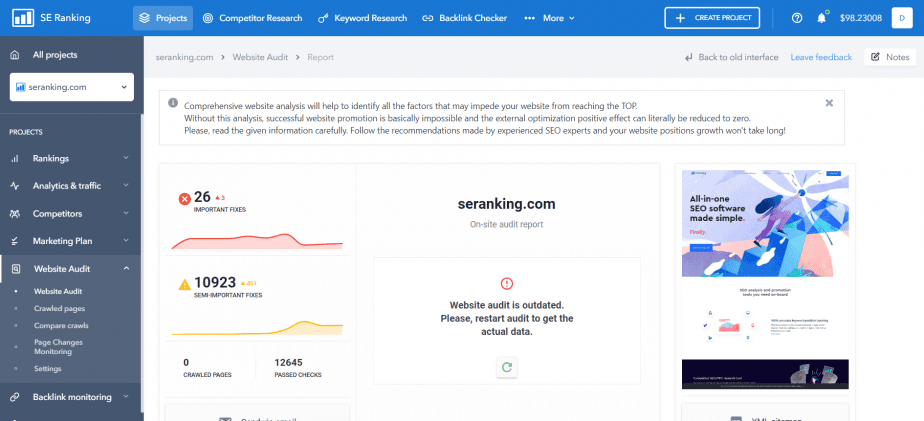Click the Projects layers icon
The width and height of the screenshot is (924, 421).
[144, 18]
